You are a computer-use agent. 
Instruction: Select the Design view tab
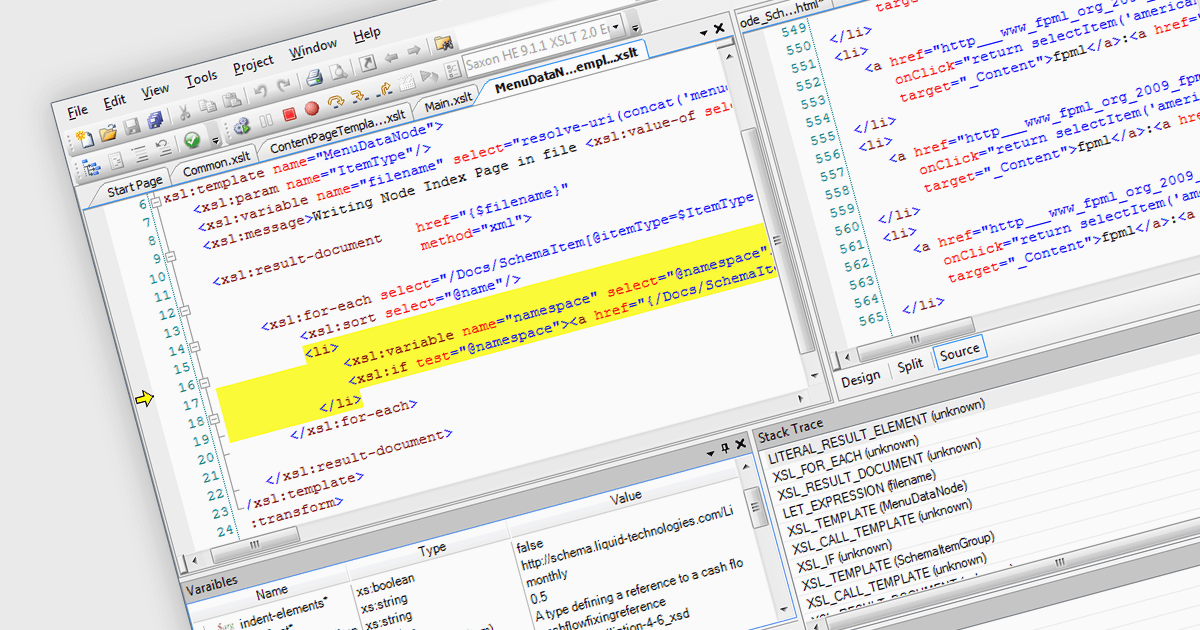pyautogui.click(x=861, y=377)
